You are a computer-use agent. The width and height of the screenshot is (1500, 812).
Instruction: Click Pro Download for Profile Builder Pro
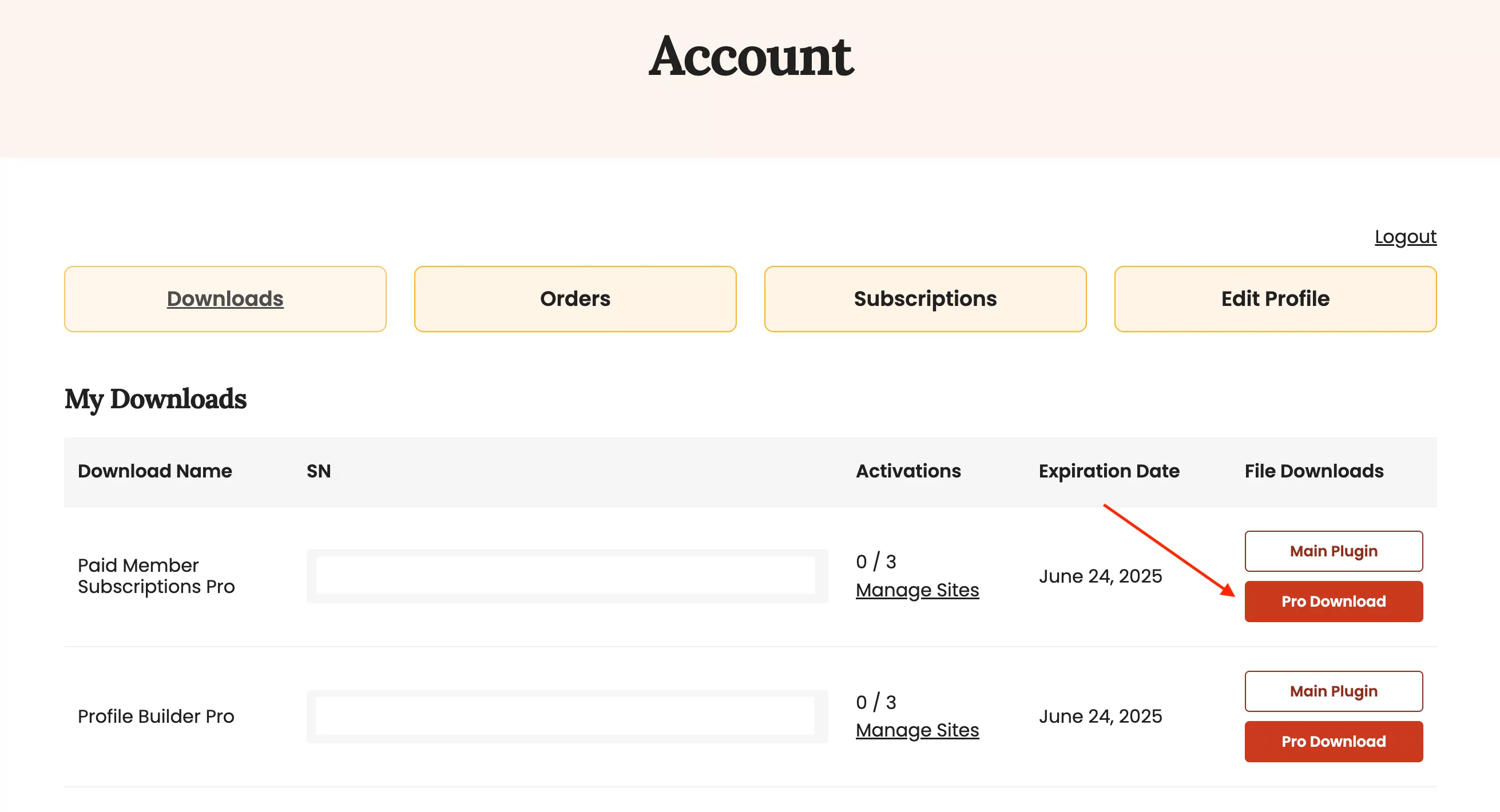[x=1333, y=741]
